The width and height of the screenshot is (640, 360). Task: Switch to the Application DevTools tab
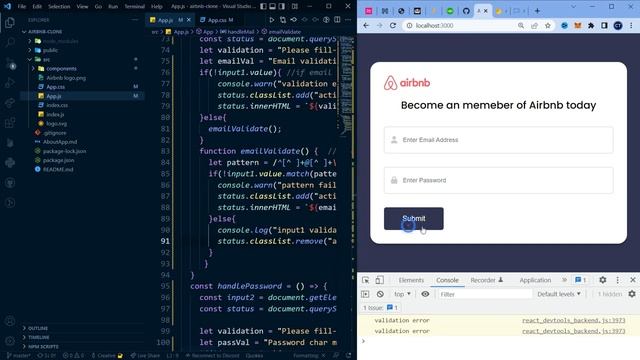click(x=535, y=280)
